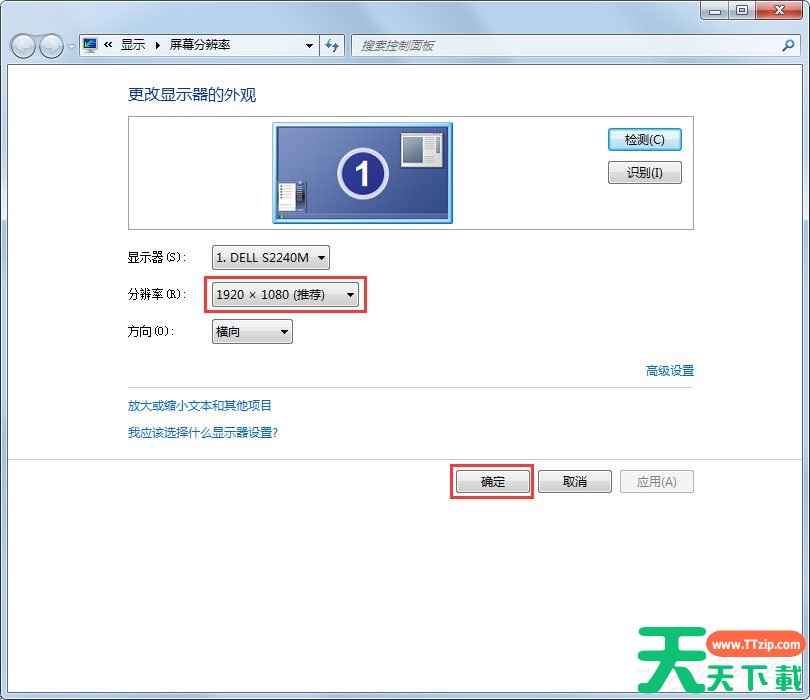The width and height of the screenshot is (810, 700).
Task: Click the double chevron in address bar
Action: tap(108, 45)
